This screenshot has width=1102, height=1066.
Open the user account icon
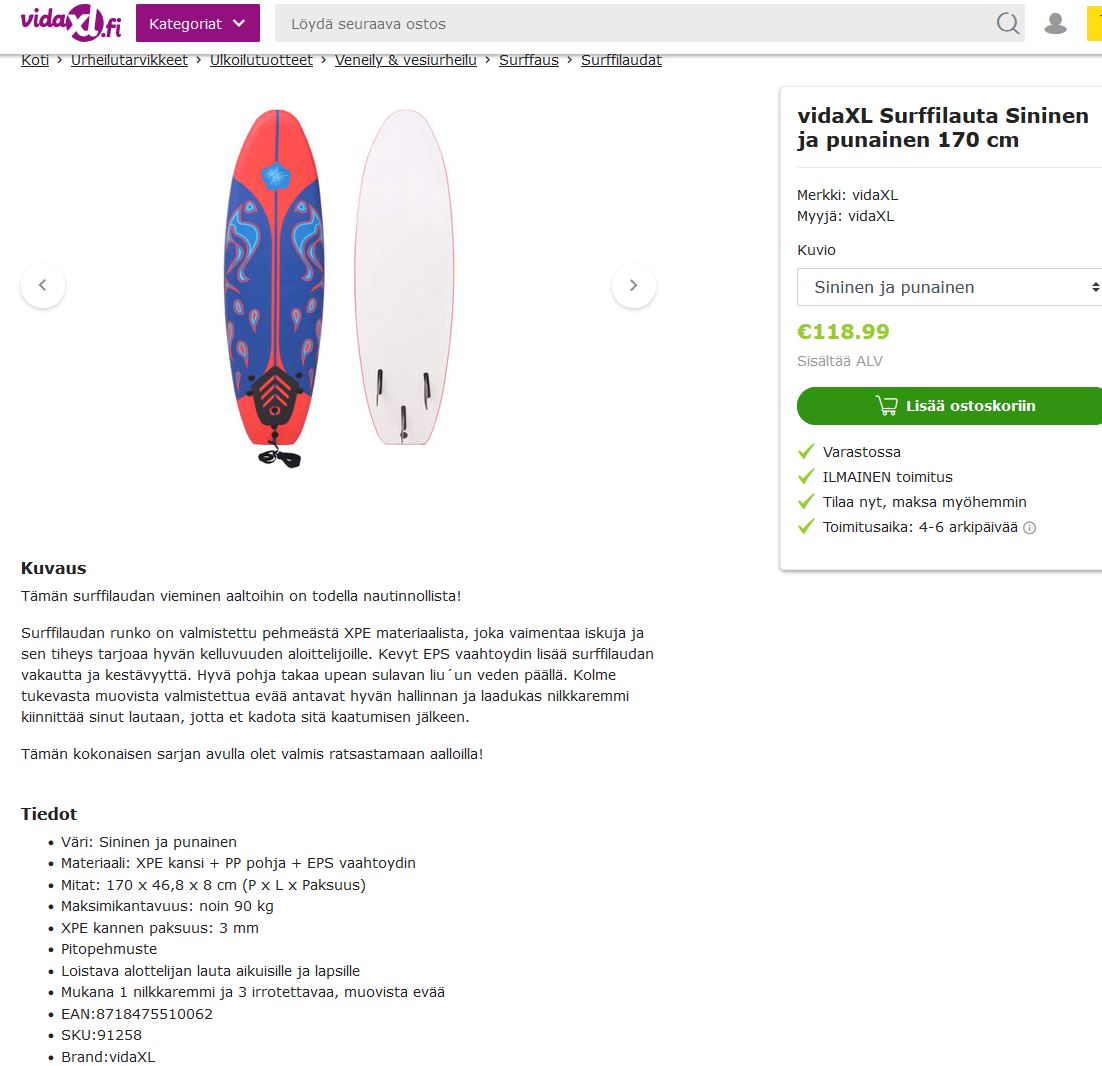coord(1055,23)
